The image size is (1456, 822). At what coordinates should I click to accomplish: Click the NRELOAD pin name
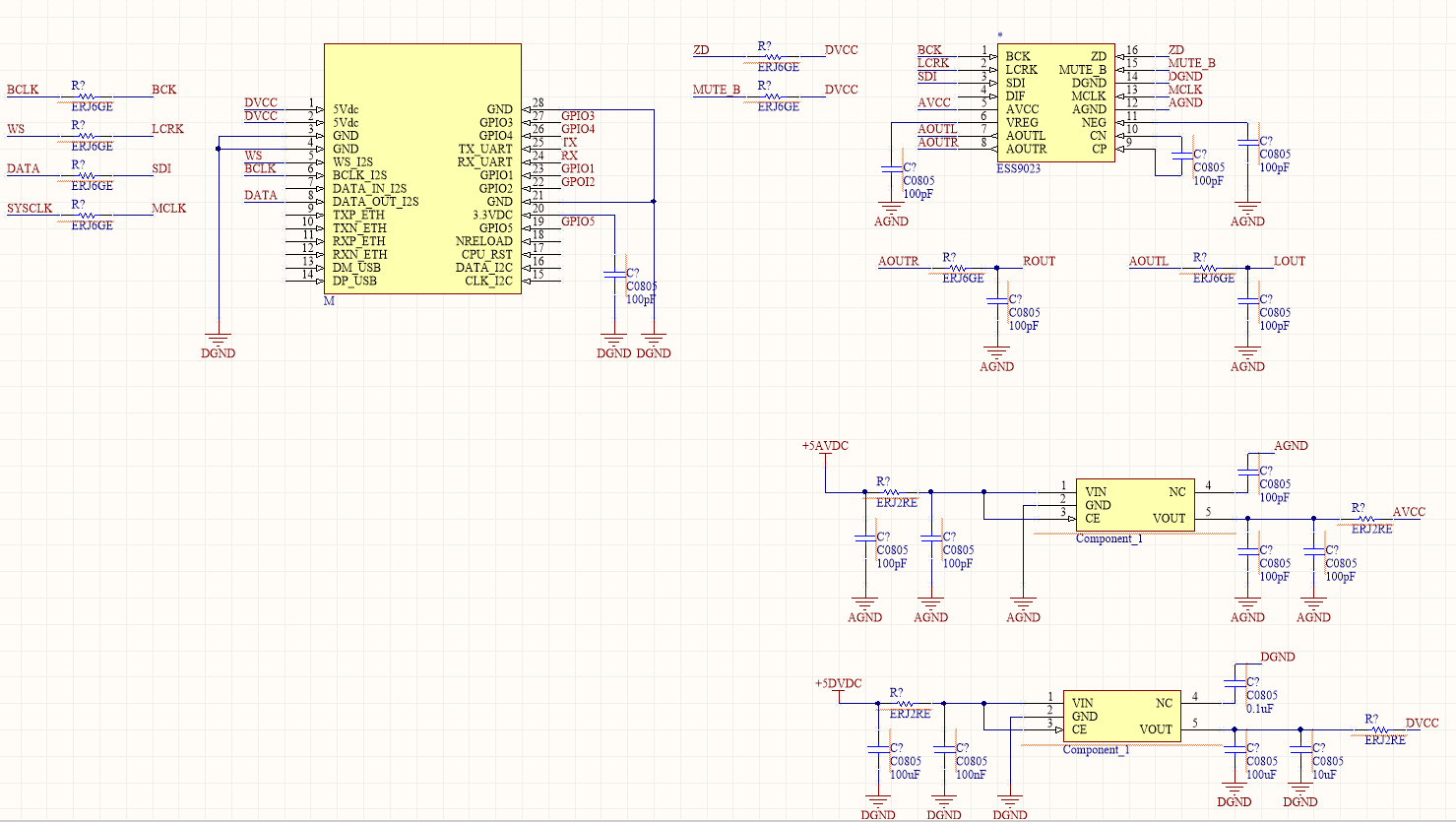click(484, 241)
